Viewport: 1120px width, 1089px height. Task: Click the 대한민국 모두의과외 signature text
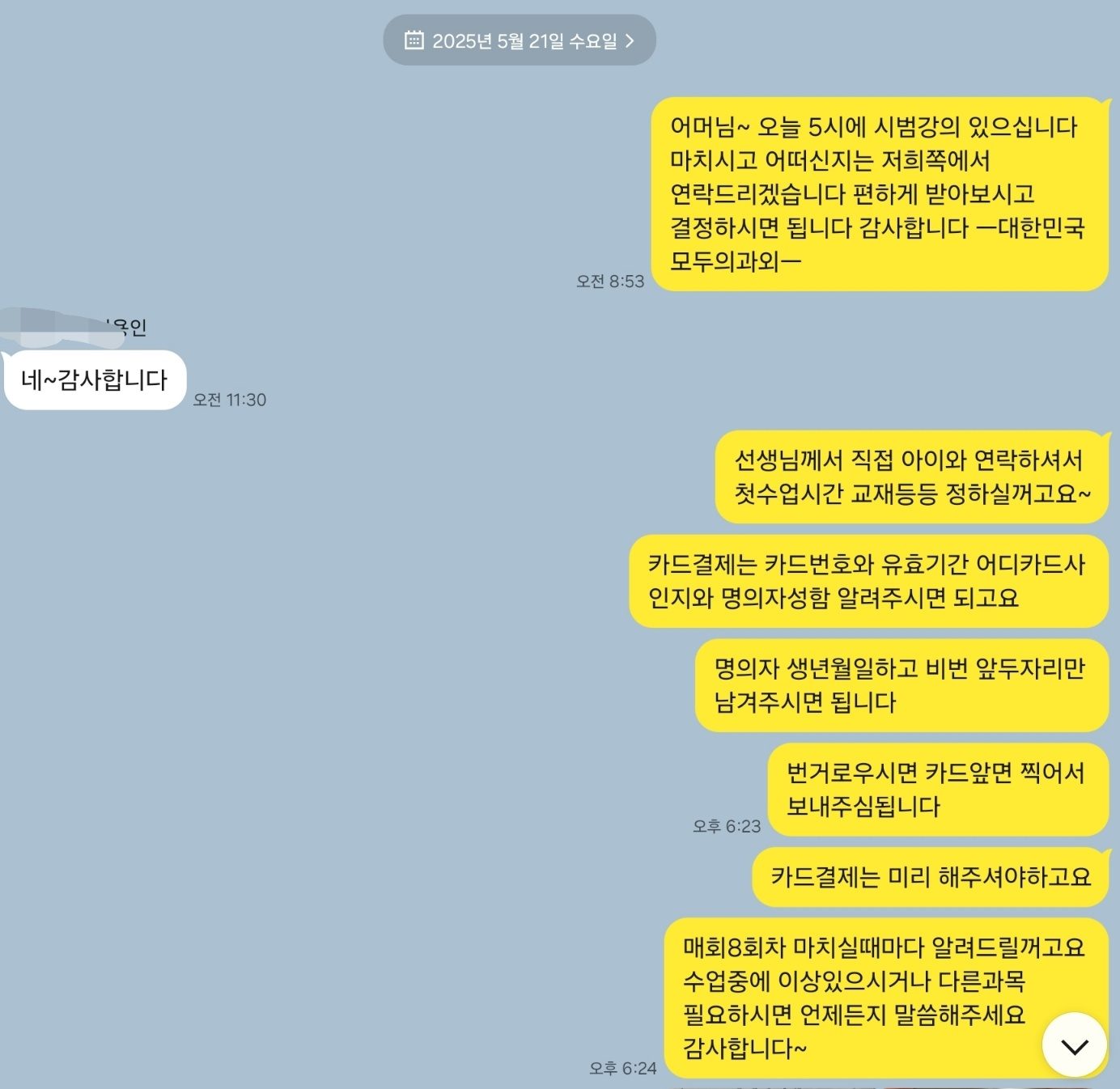pos(877,244)
